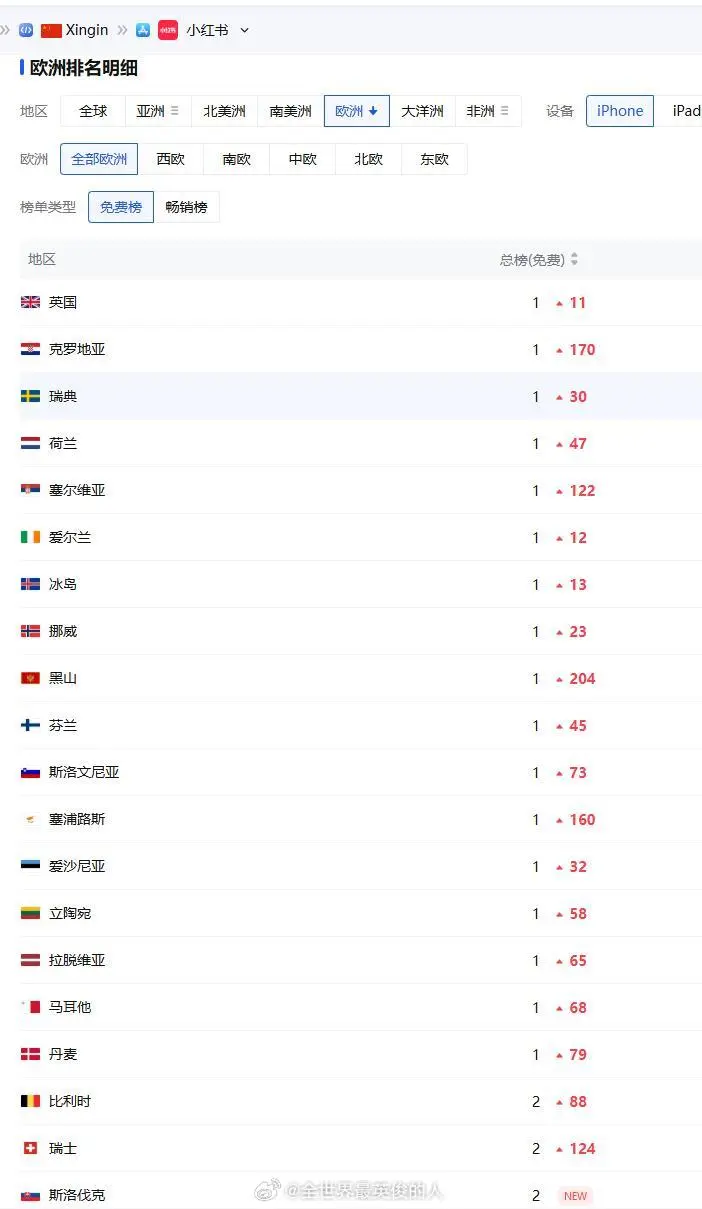Click the Switzerland flag in 瑞士 row
Image resolution: width=702 pixels, height=1209 pixels.
(x=31, y=1148)
